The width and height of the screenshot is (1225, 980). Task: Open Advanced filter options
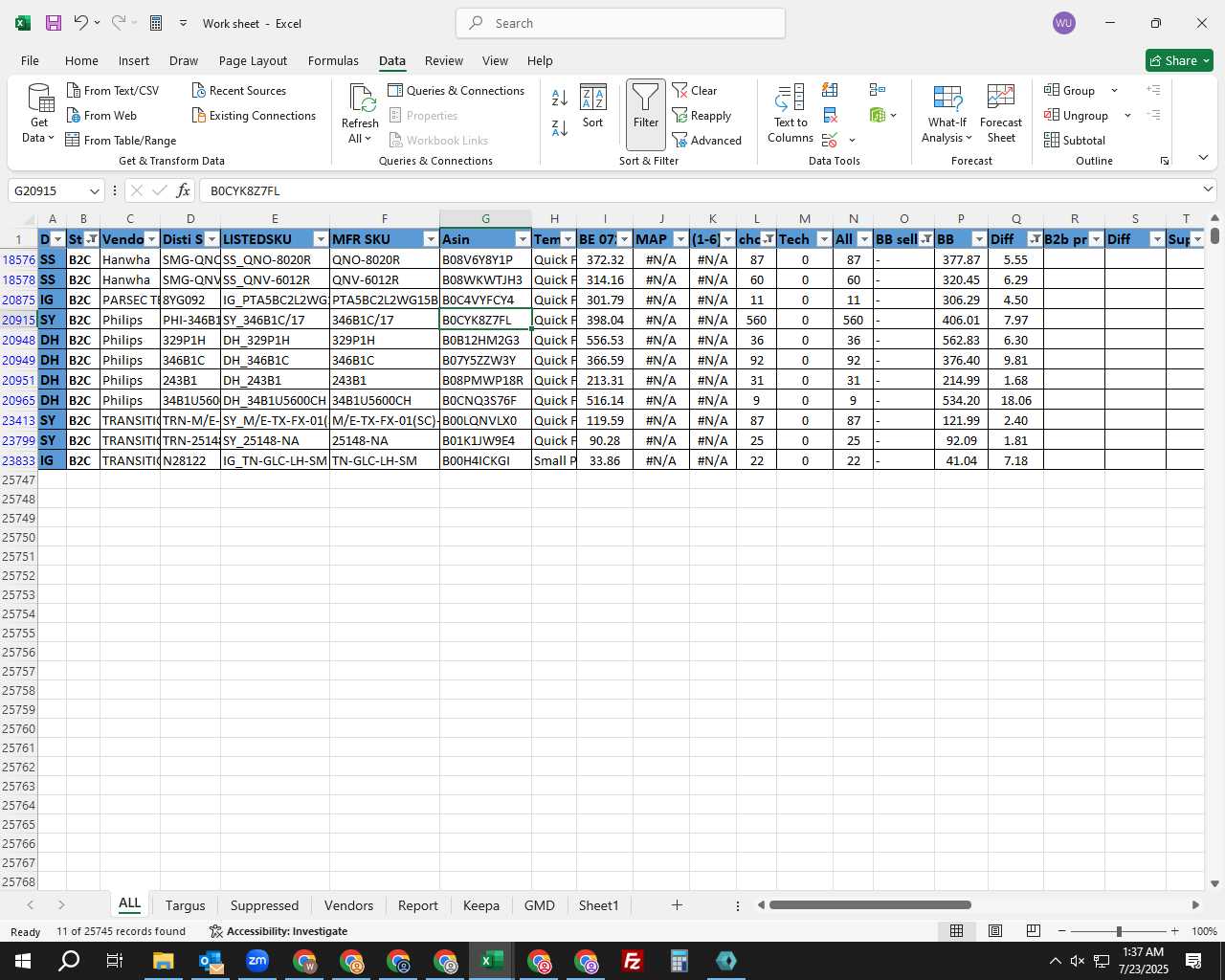[707, 140]
